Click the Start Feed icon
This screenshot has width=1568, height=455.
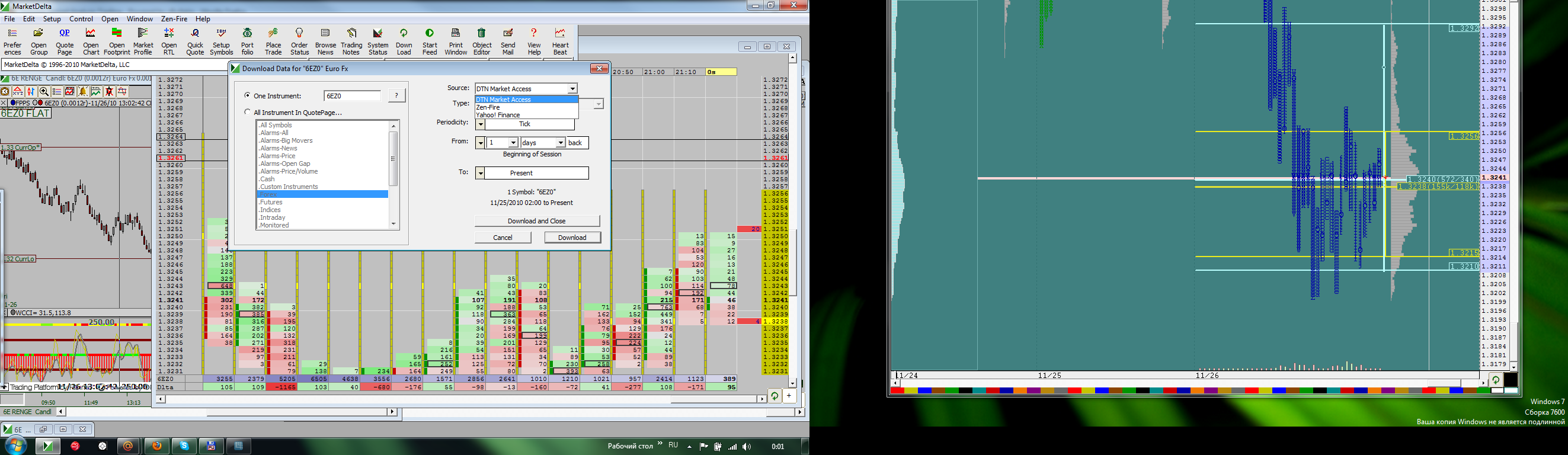coord(430,41)
